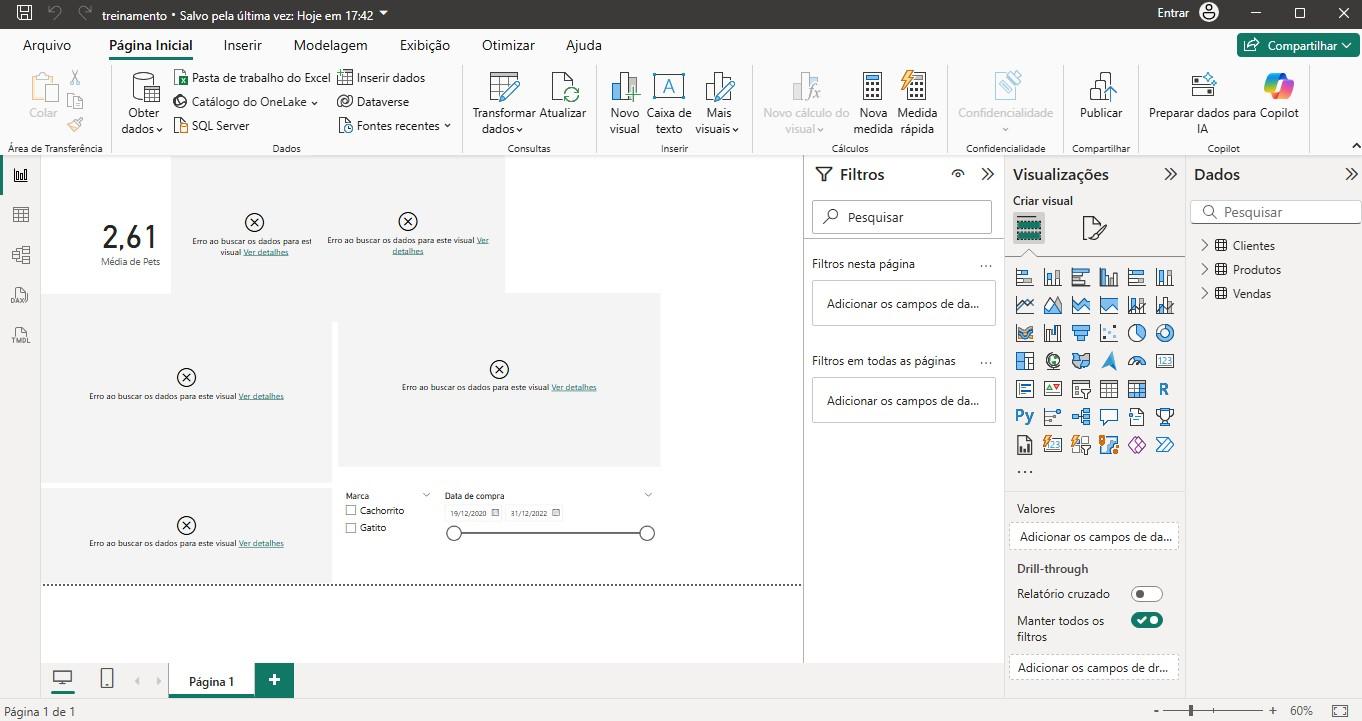Collapse the Visualizações pane
This screenshot has height=721, width=1362.
pyautogui.click(x=1171, y=174)
